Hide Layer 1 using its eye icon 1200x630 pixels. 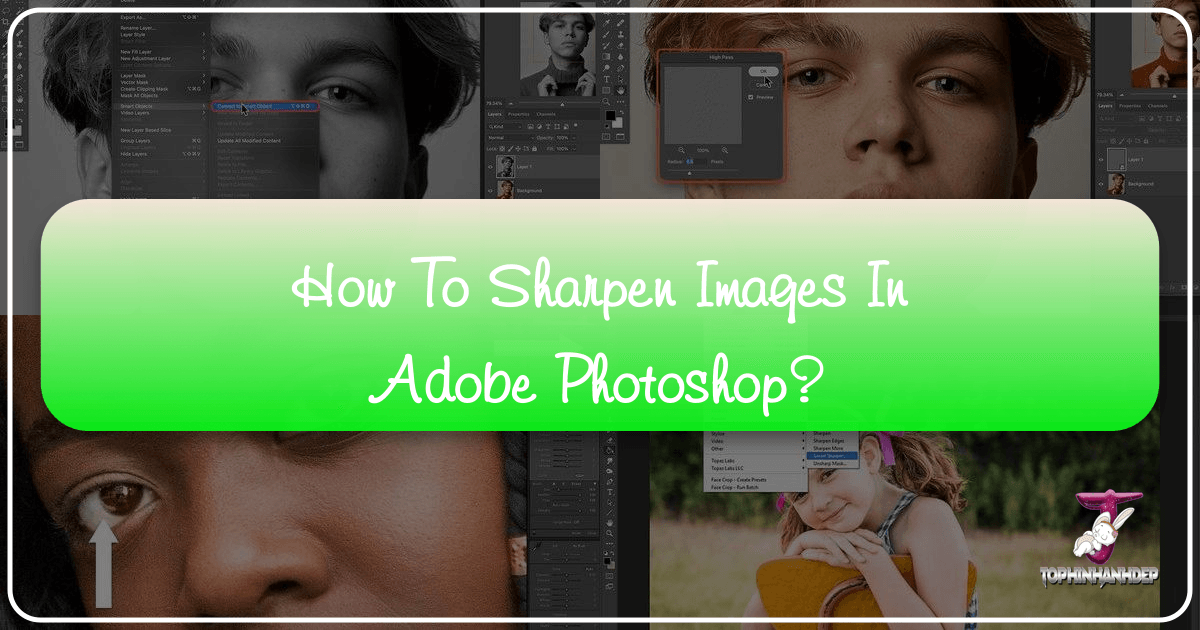click(490, 166)
